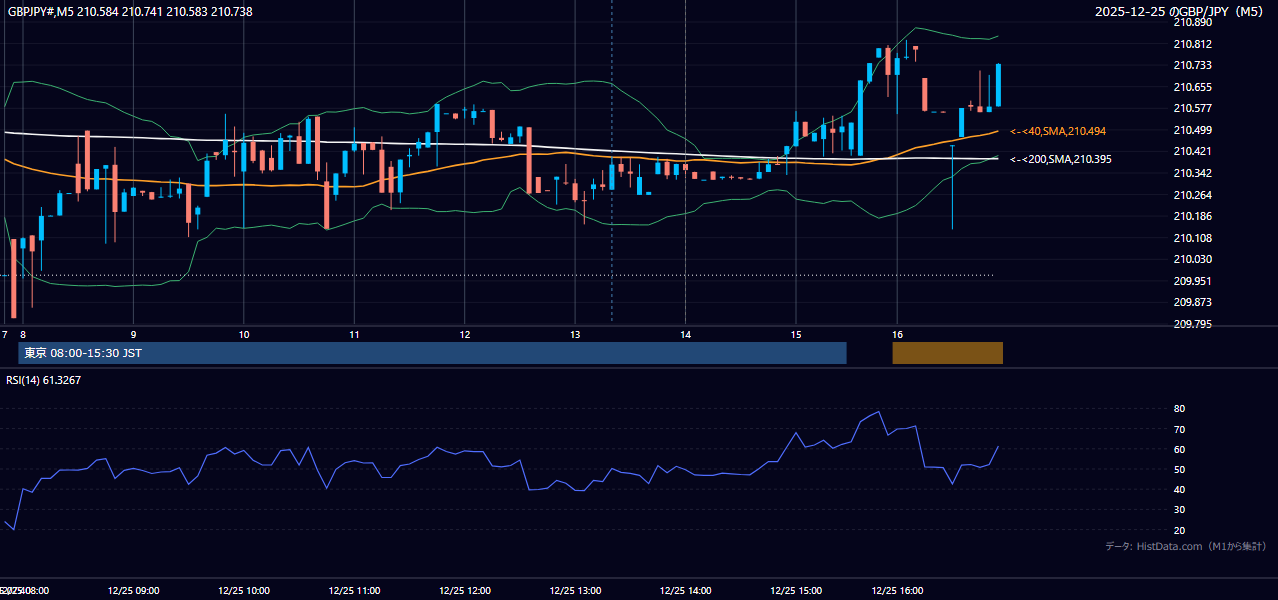Click price axis value 210.030

tap(1191, 259)
